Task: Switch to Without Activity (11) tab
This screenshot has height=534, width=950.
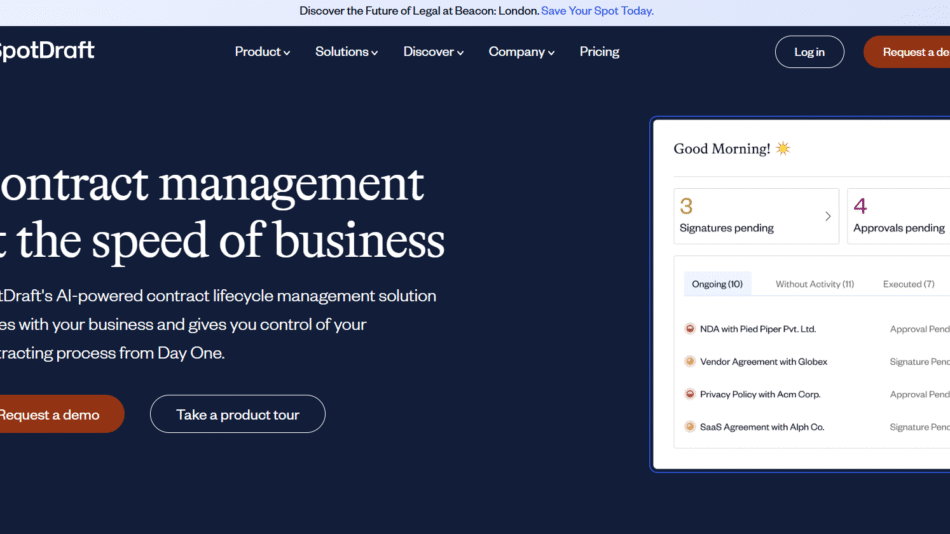Action: point(815,284)
